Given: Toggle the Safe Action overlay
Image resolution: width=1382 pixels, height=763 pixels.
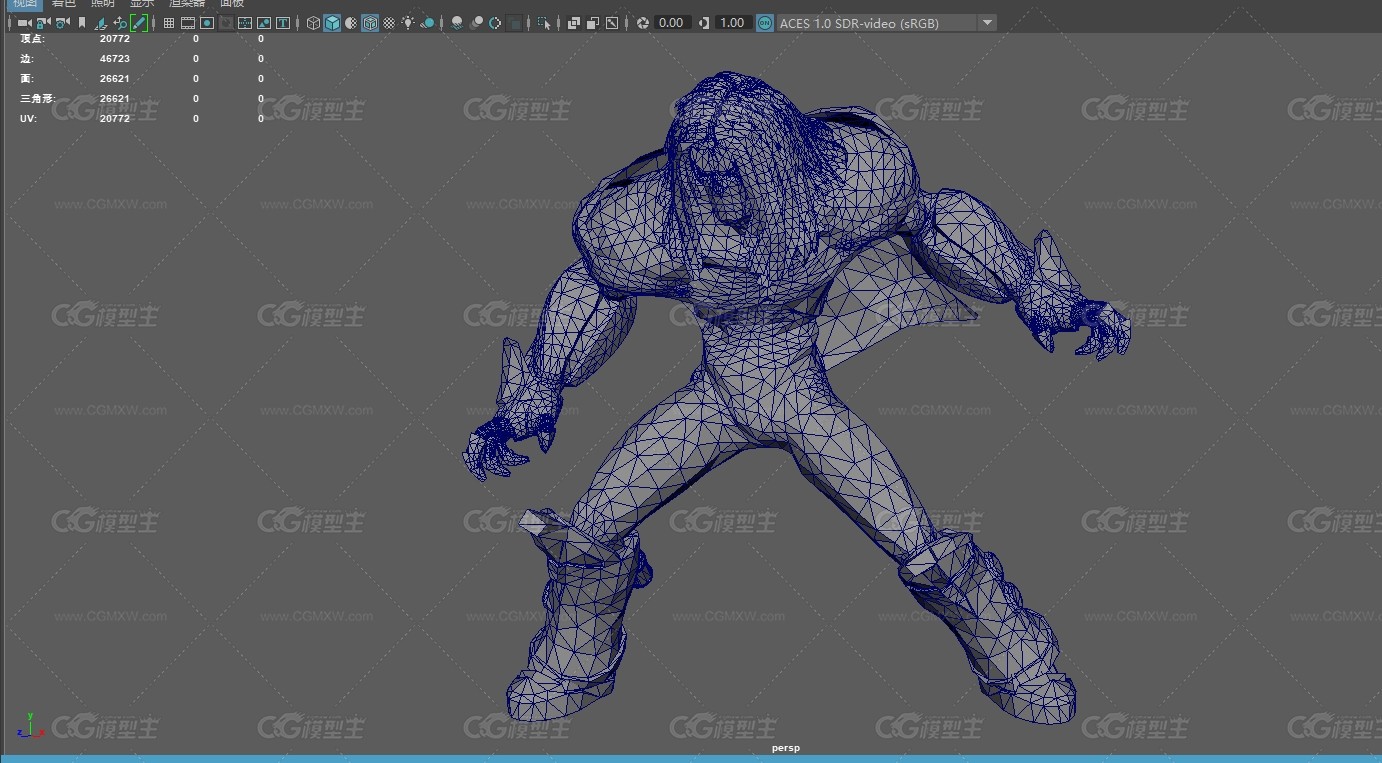Looking at the screenshot, I should (264, 23).
